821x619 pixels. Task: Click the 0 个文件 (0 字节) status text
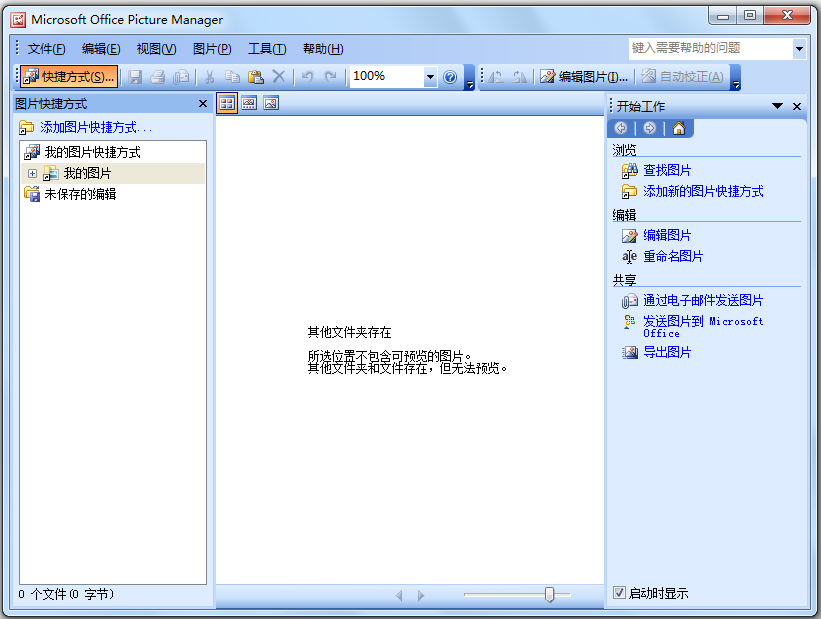[66, 594]
